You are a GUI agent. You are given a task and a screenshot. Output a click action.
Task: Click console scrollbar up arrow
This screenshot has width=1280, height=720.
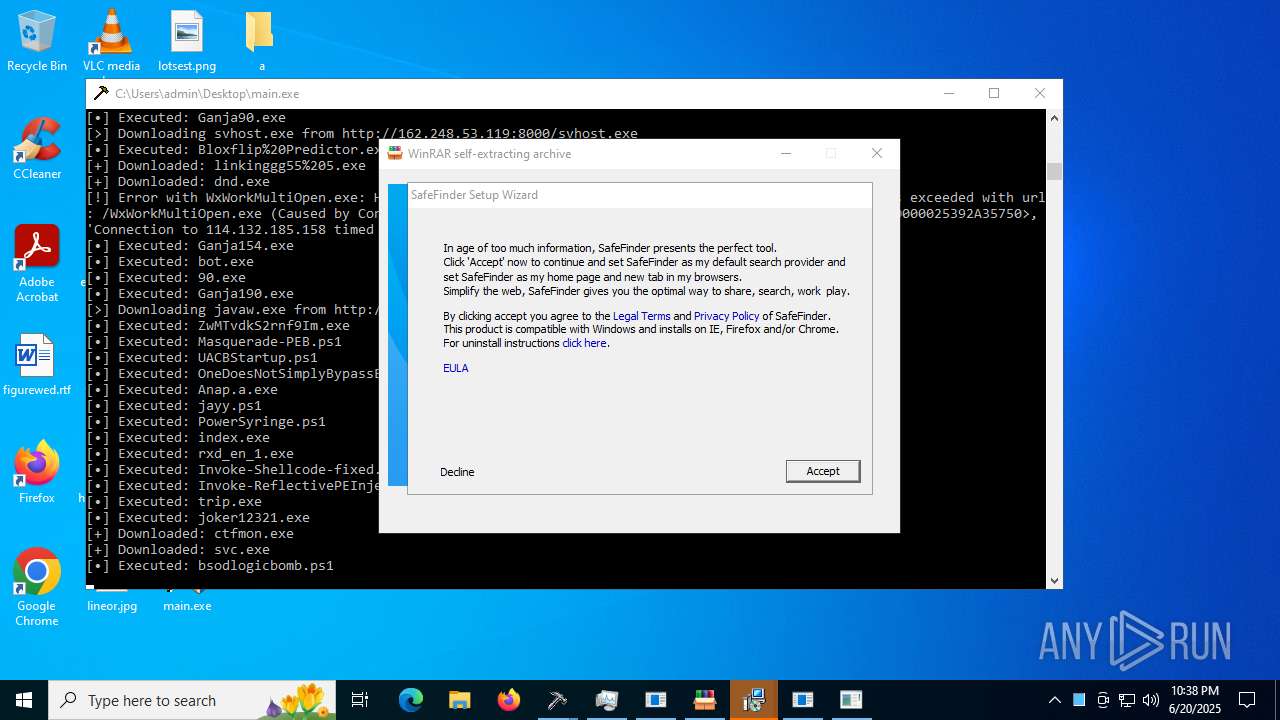(1054, 118)
